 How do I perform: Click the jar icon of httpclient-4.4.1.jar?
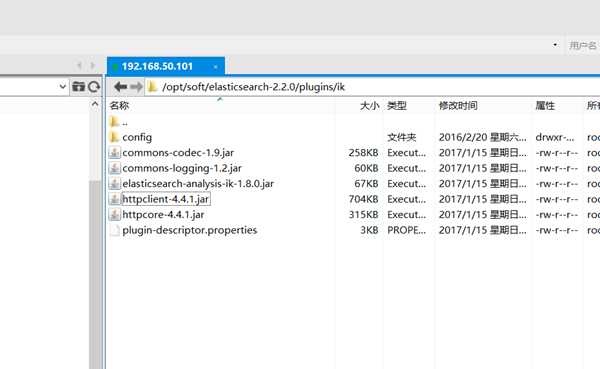coord(114,199)
